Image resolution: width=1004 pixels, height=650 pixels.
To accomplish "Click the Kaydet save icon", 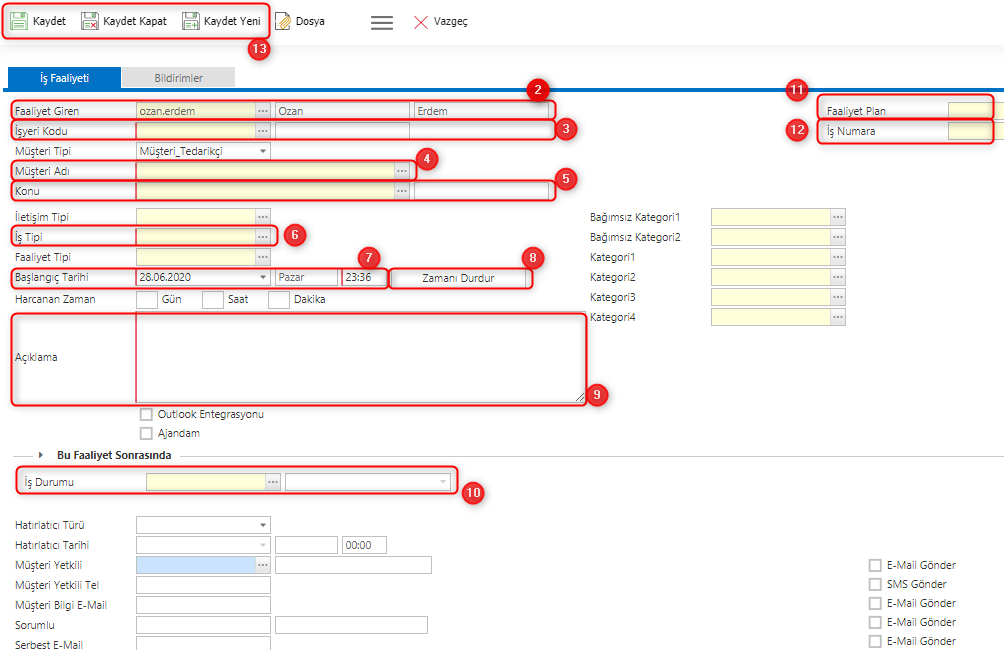I will [x=17, y=18].
